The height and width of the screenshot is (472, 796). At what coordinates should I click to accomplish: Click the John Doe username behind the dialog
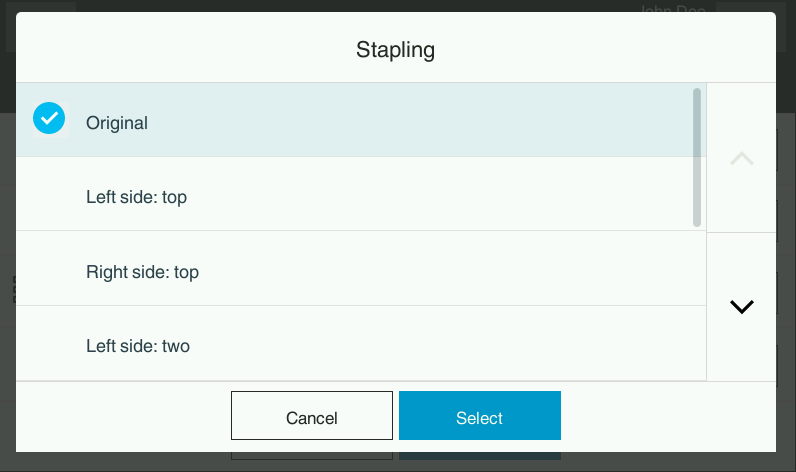pyautogui.click(x=673, y=9)
